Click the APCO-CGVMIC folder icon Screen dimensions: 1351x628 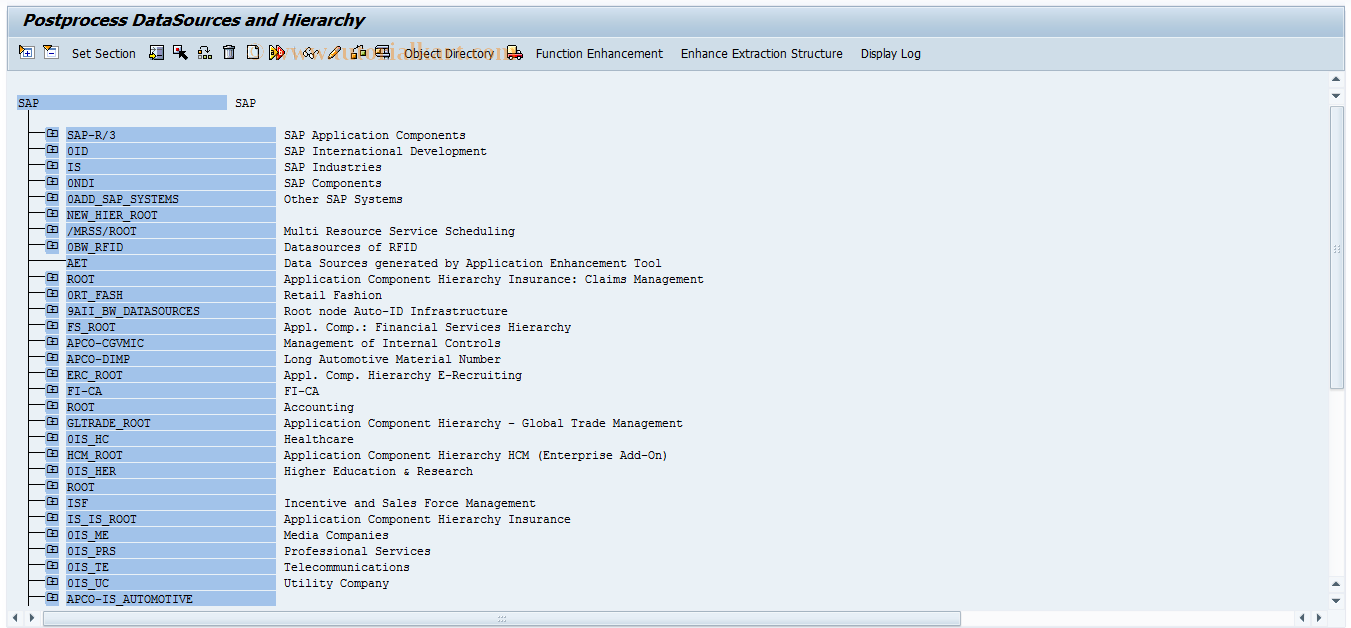click(x=52, y=343)
